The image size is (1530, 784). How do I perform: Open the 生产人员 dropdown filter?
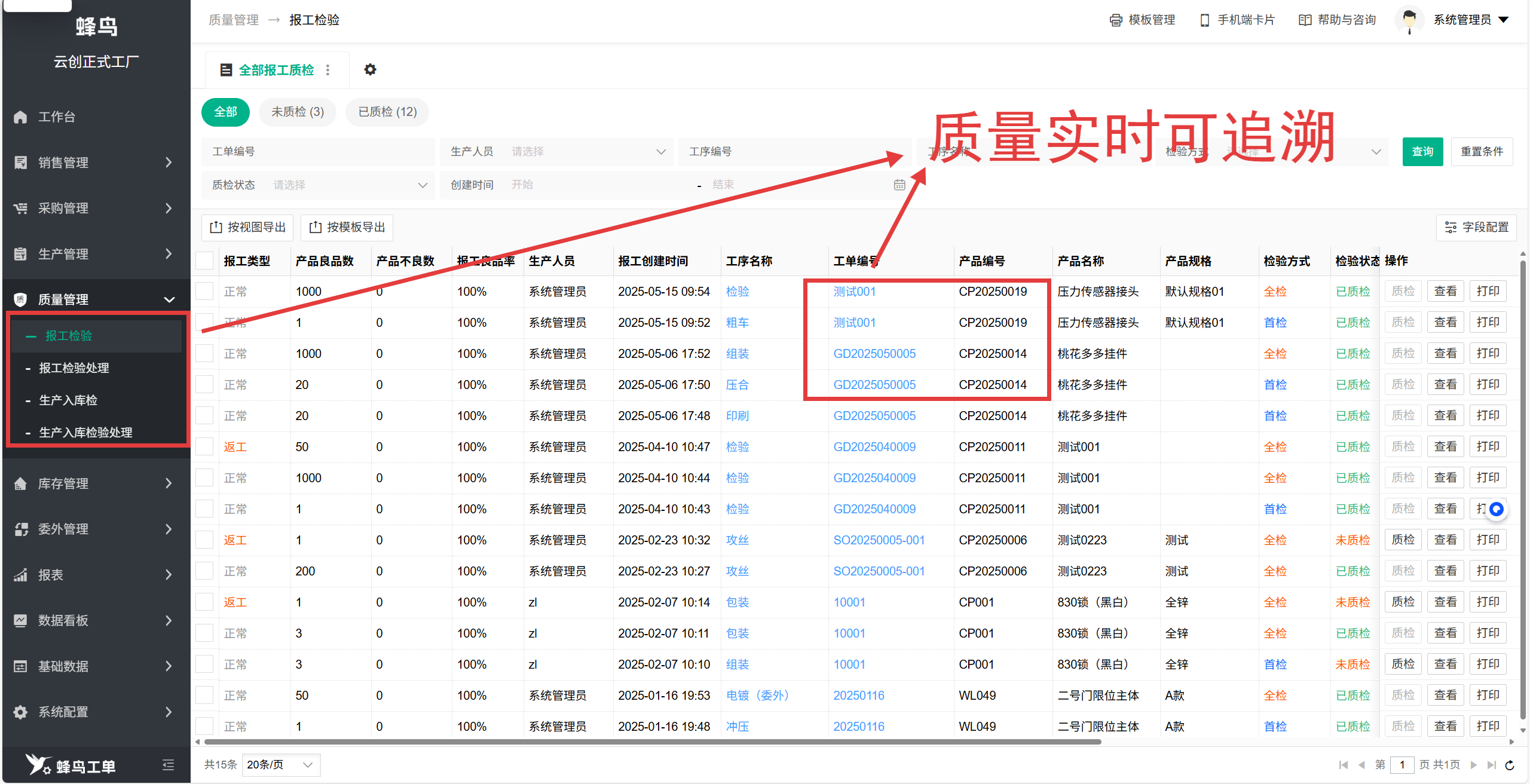click(556, 151)
